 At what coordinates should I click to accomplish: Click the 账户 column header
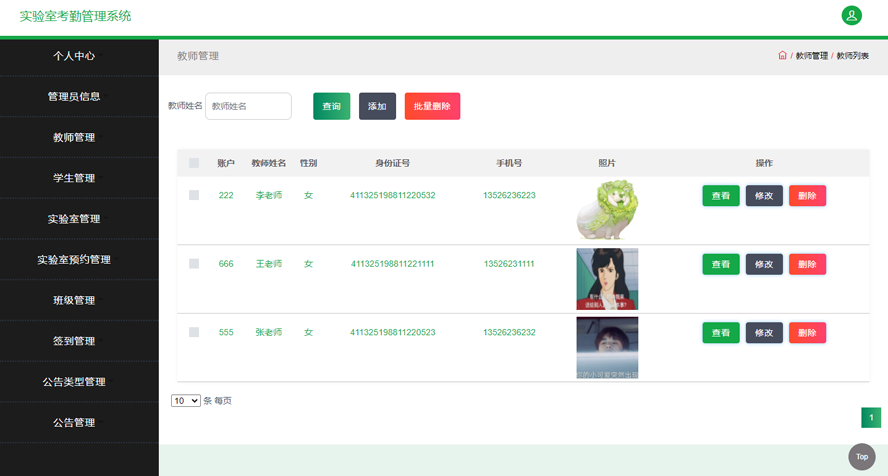[x=226, y=163]
